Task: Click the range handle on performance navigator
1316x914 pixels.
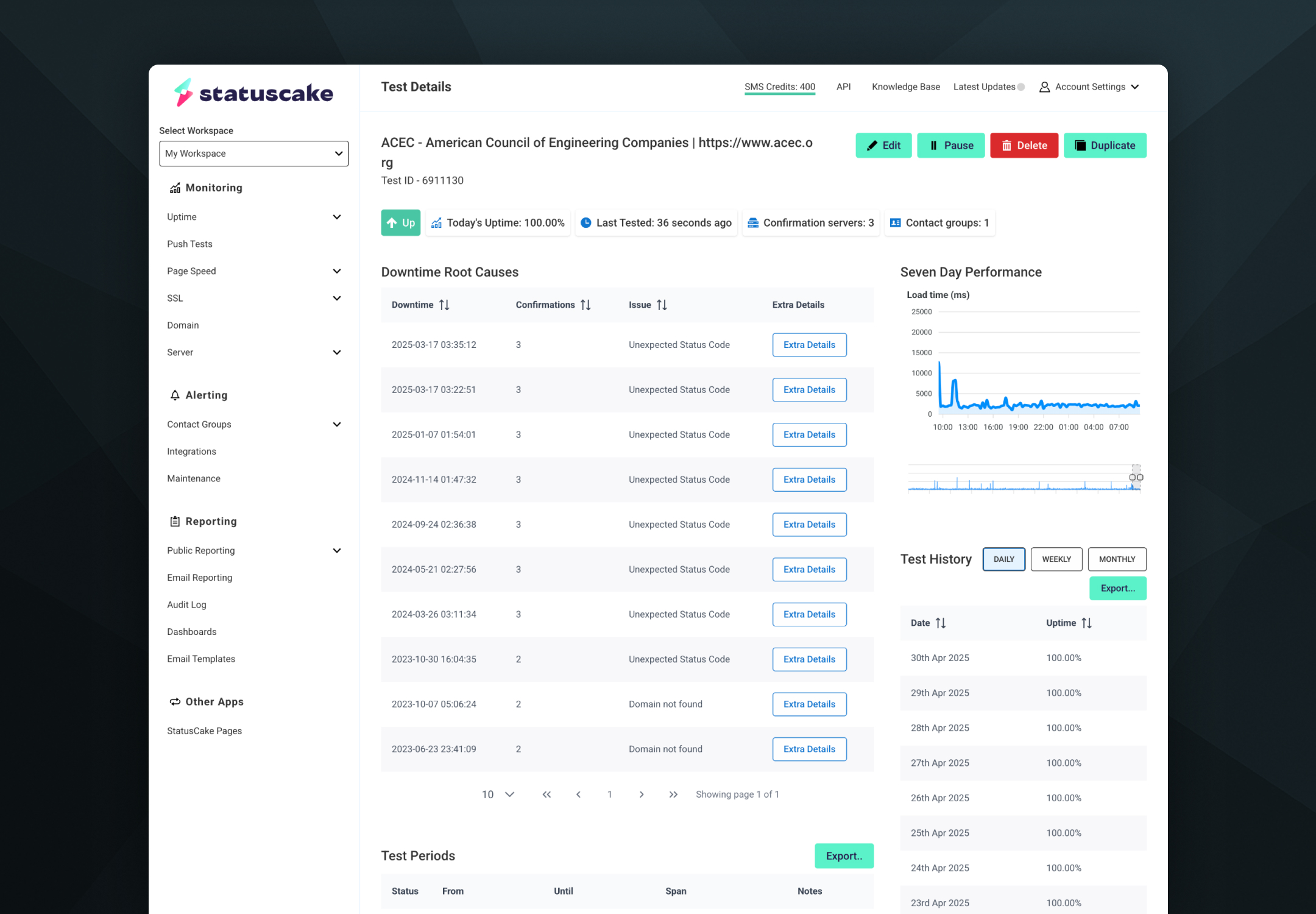Action: (1136, 478)
